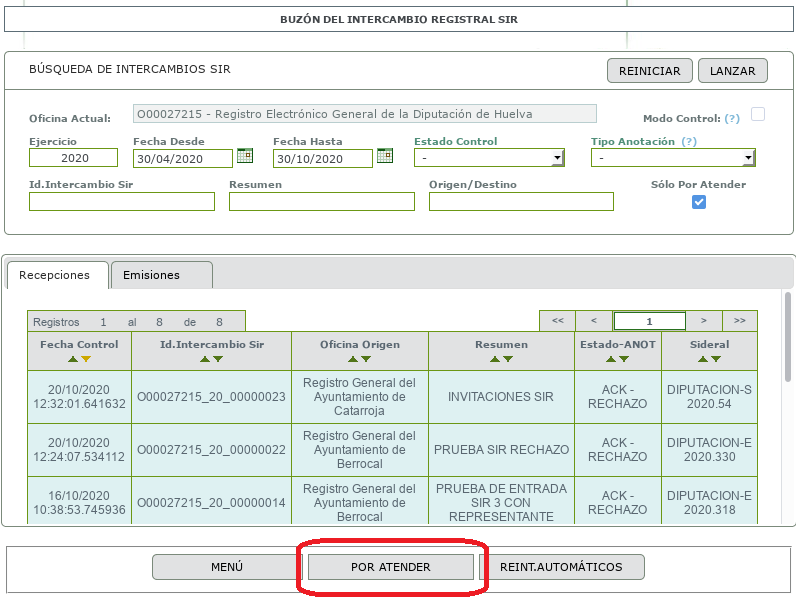Sort Oficina Origen column descending
The width and height of the screenshot is (796, 597).
click(366, 359)
